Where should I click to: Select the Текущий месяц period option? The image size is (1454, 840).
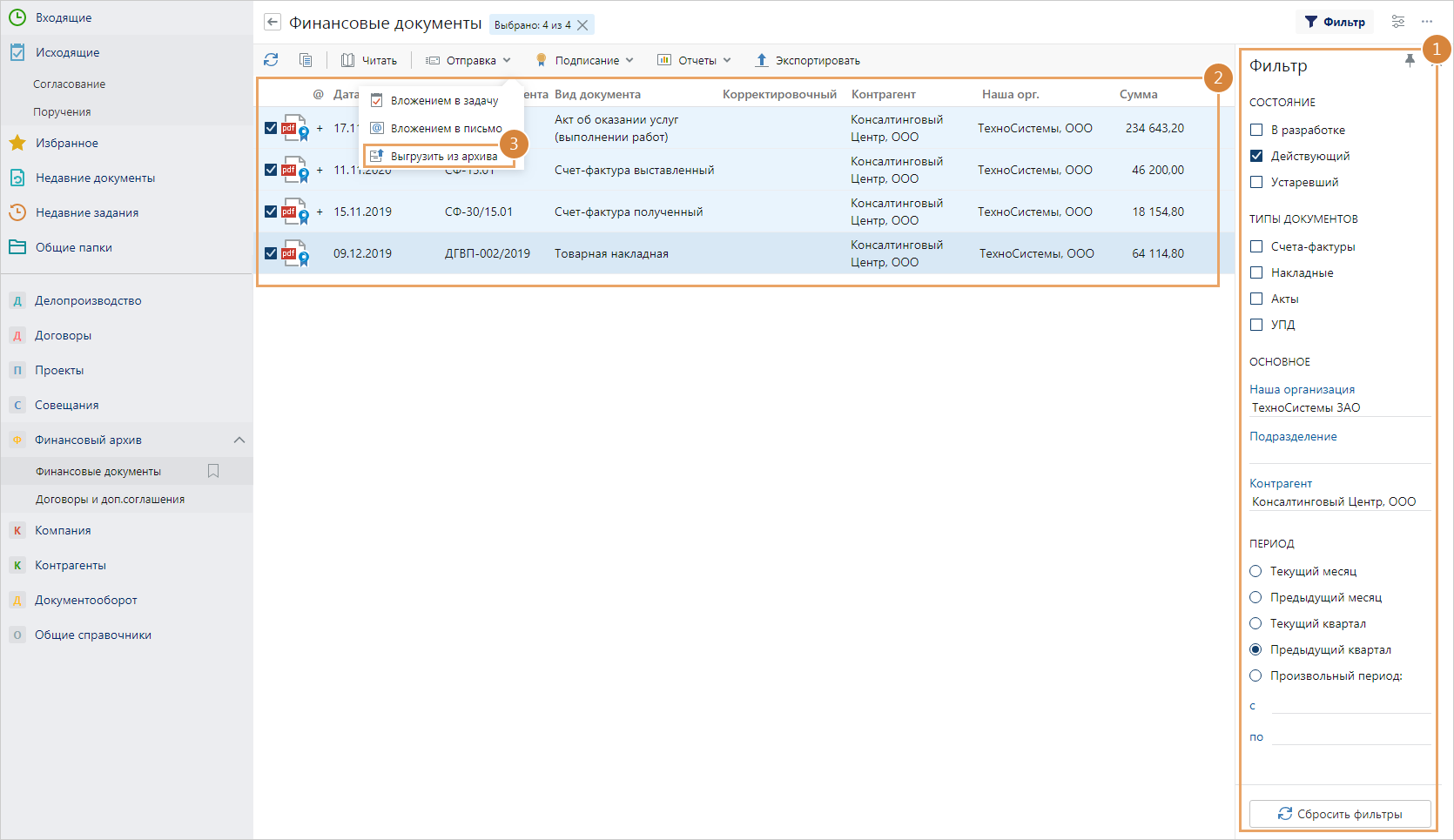[1255, 571]
